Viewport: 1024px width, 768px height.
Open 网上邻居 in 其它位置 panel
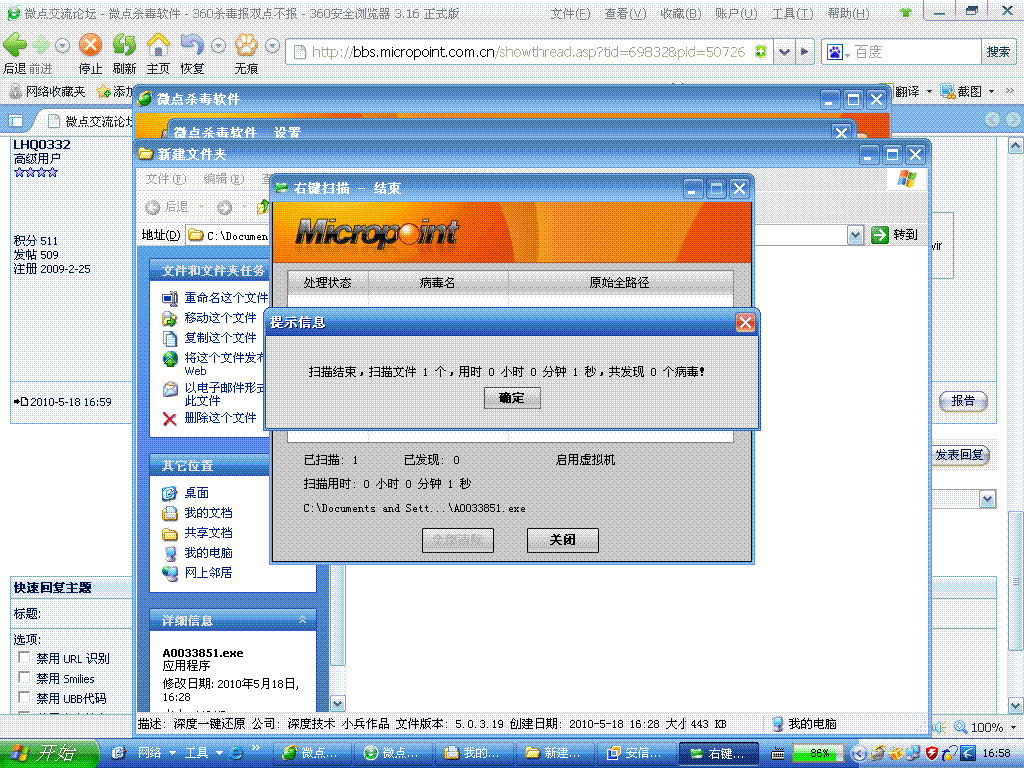click(x=208, y=573)
